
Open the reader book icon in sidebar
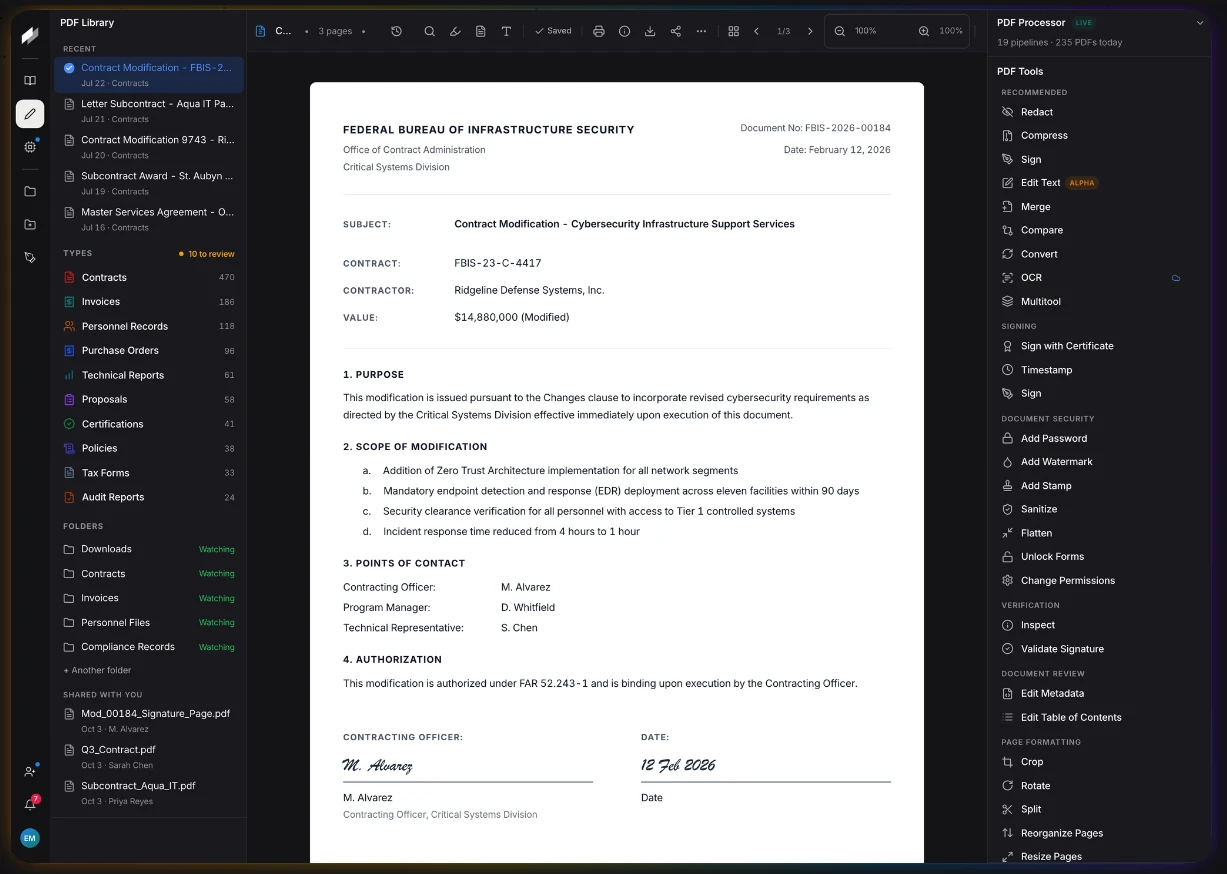(x=30, y=81)
